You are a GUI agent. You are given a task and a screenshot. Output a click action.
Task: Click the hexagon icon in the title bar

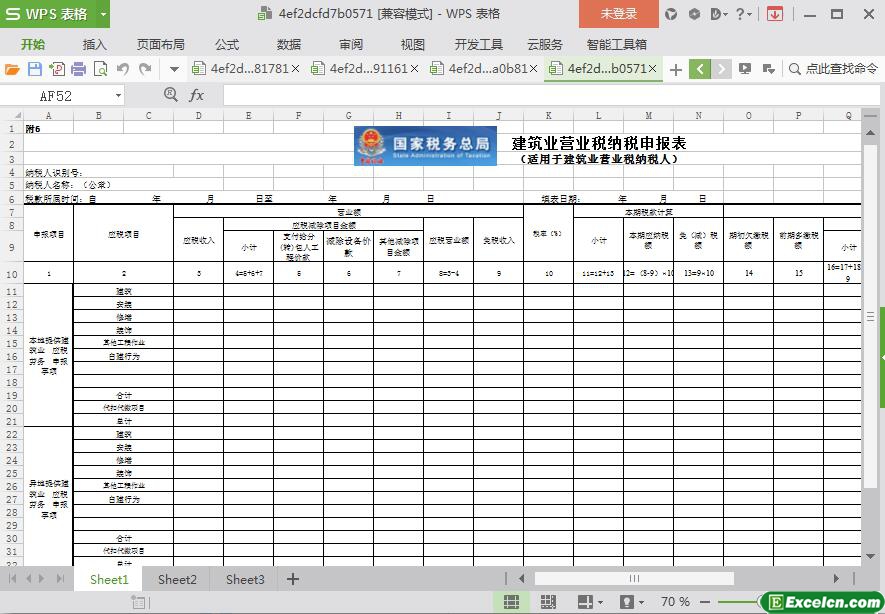(x=694, y=14)
